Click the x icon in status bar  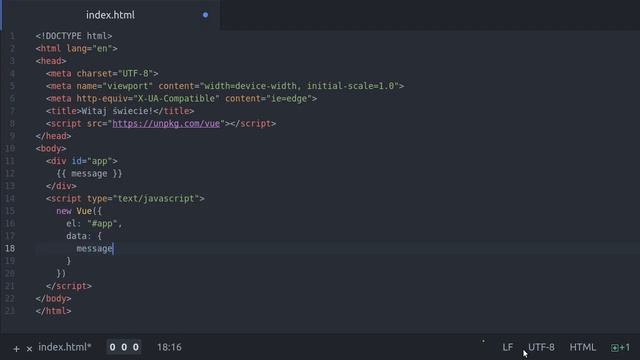pyautogui.click(x=29, y=349)
